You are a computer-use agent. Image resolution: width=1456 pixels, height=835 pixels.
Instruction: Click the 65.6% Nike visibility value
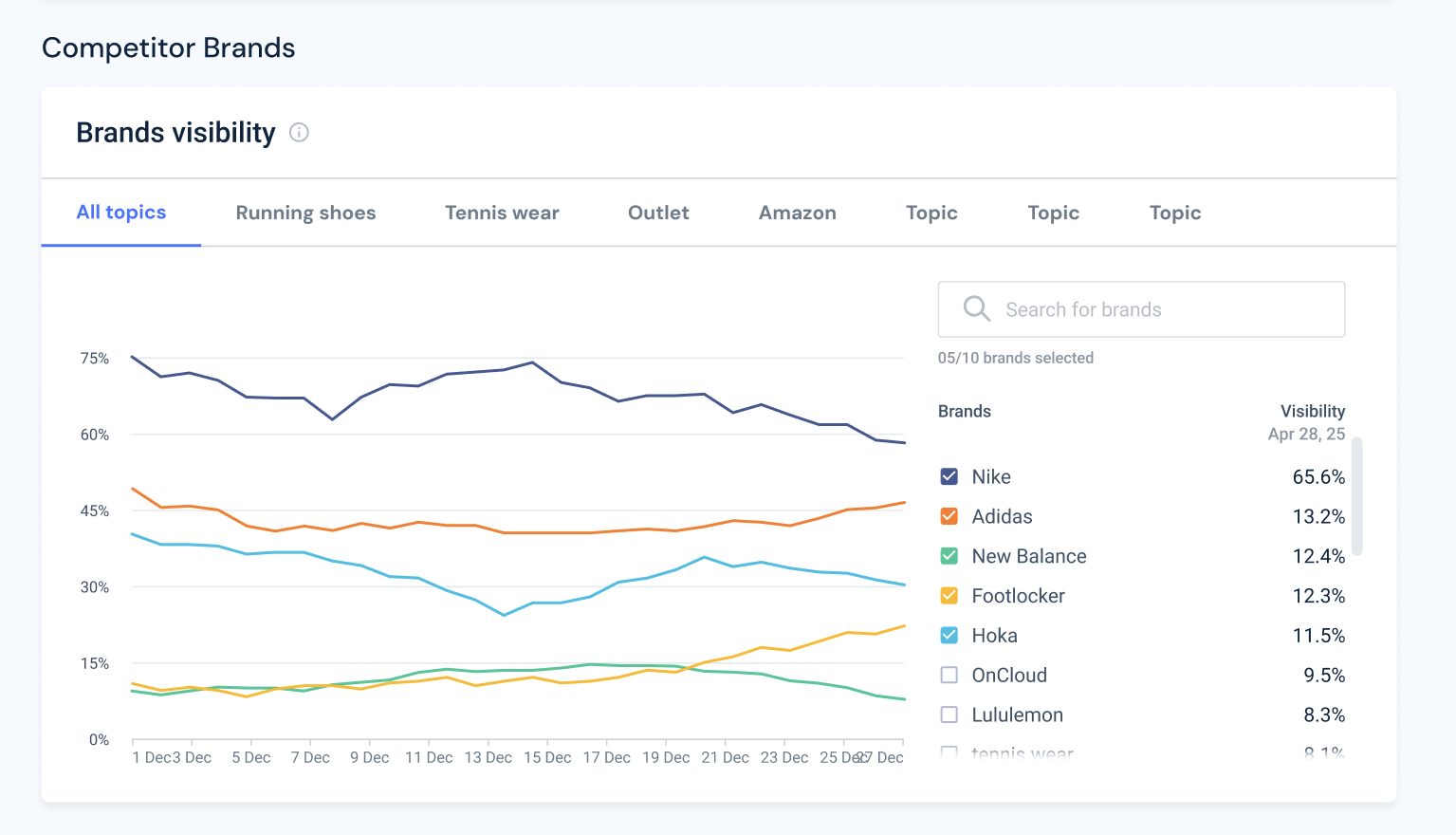[1318, 476]
